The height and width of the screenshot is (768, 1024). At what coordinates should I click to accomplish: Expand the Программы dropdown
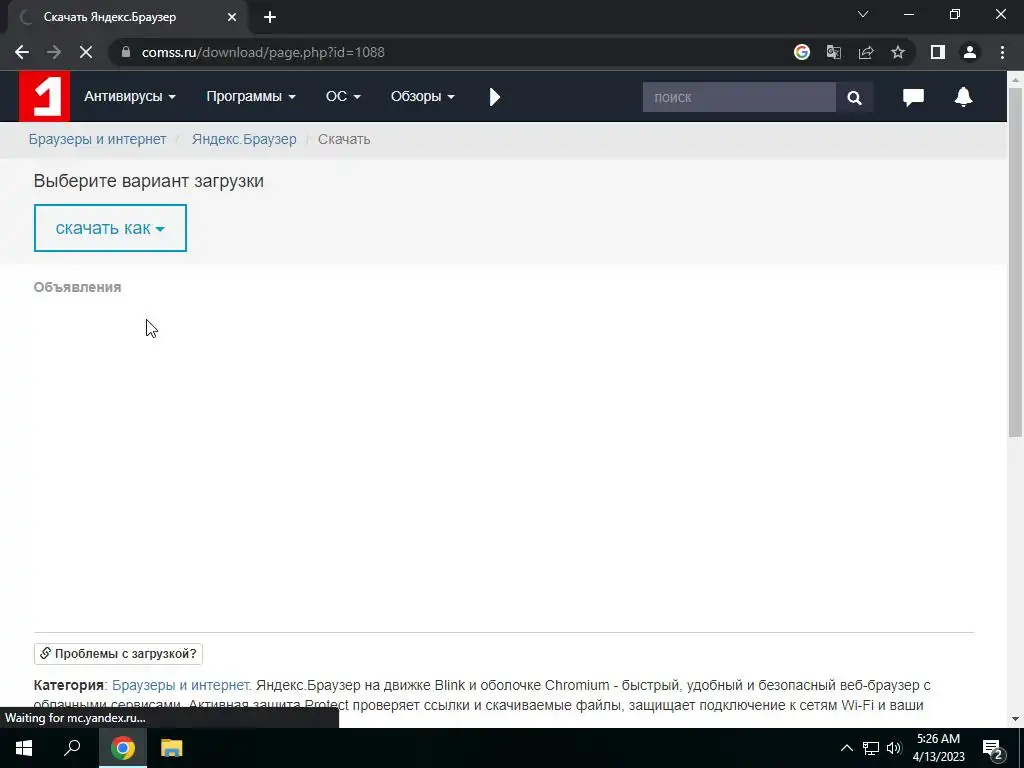251,97
